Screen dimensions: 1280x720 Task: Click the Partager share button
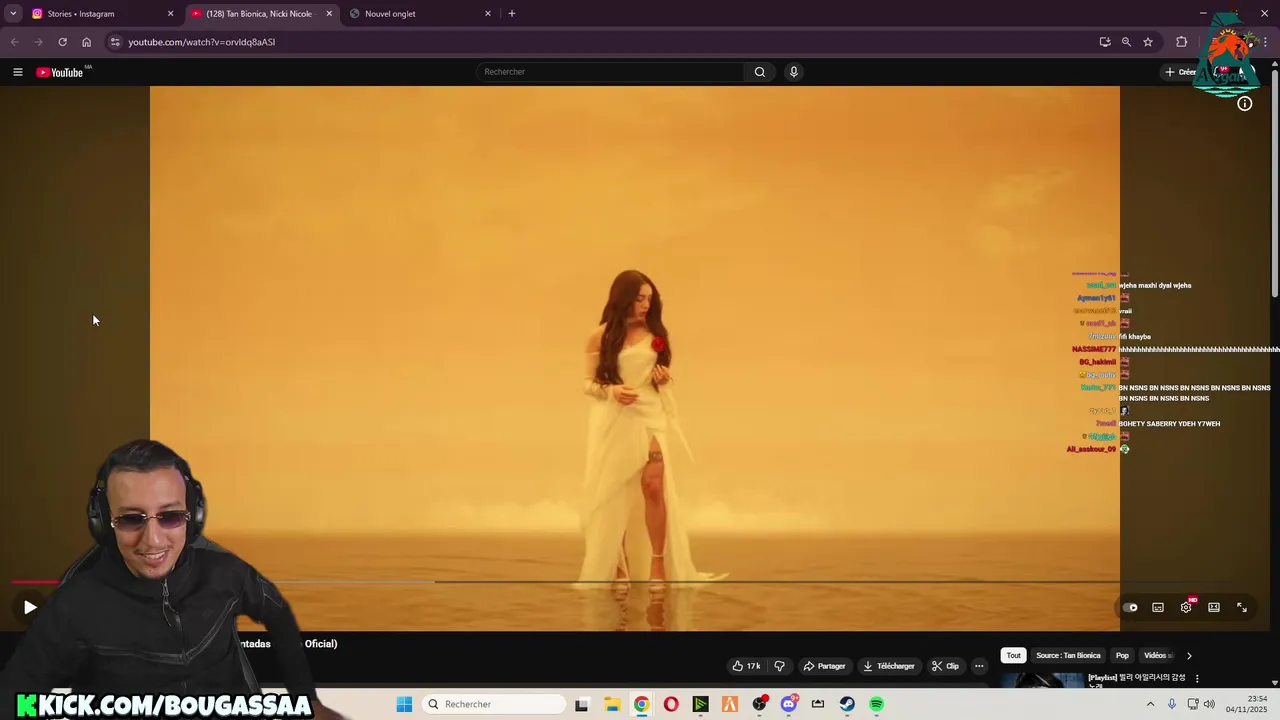click(x=825, y=666)
